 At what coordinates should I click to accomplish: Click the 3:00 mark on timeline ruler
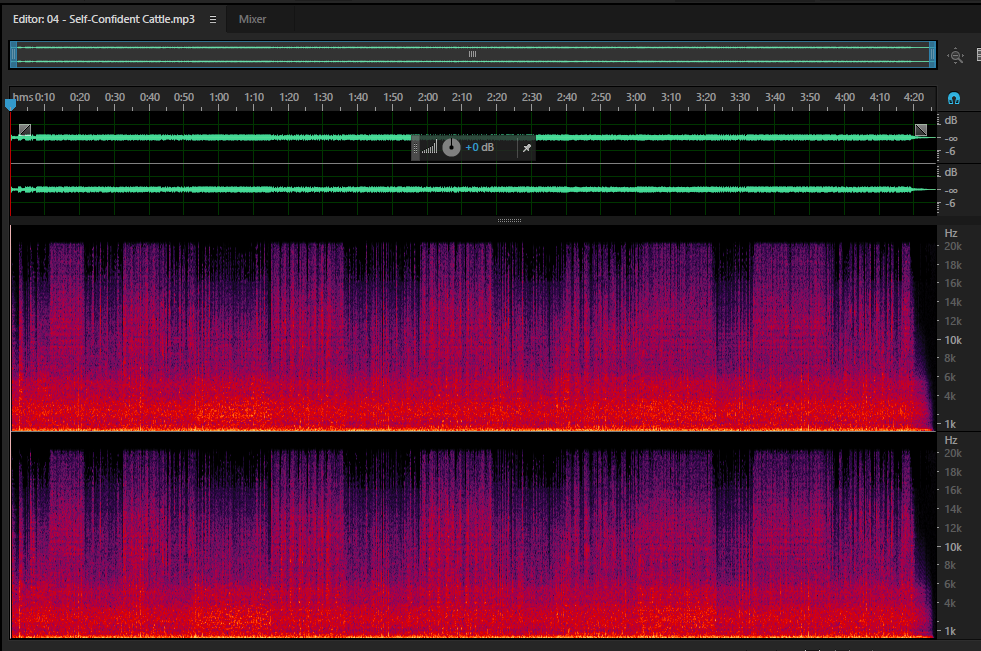636,98
